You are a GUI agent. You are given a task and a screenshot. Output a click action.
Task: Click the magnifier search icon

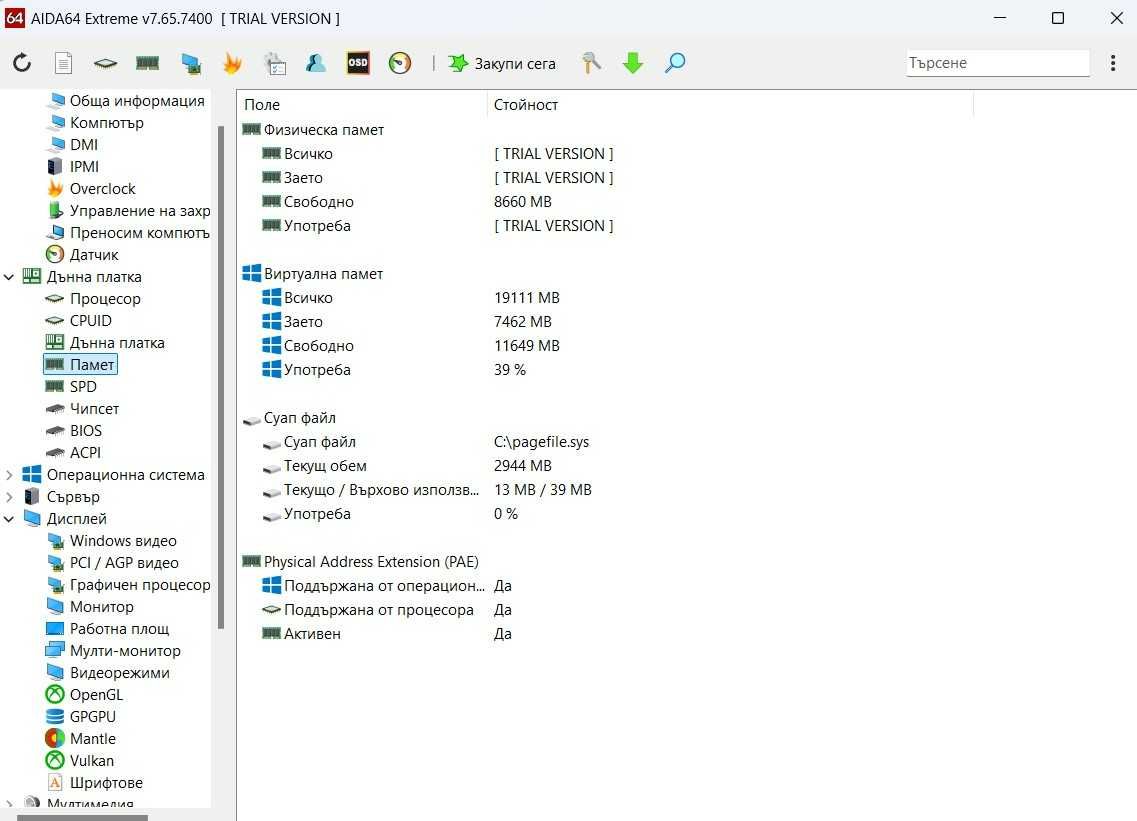pos(675,63)
